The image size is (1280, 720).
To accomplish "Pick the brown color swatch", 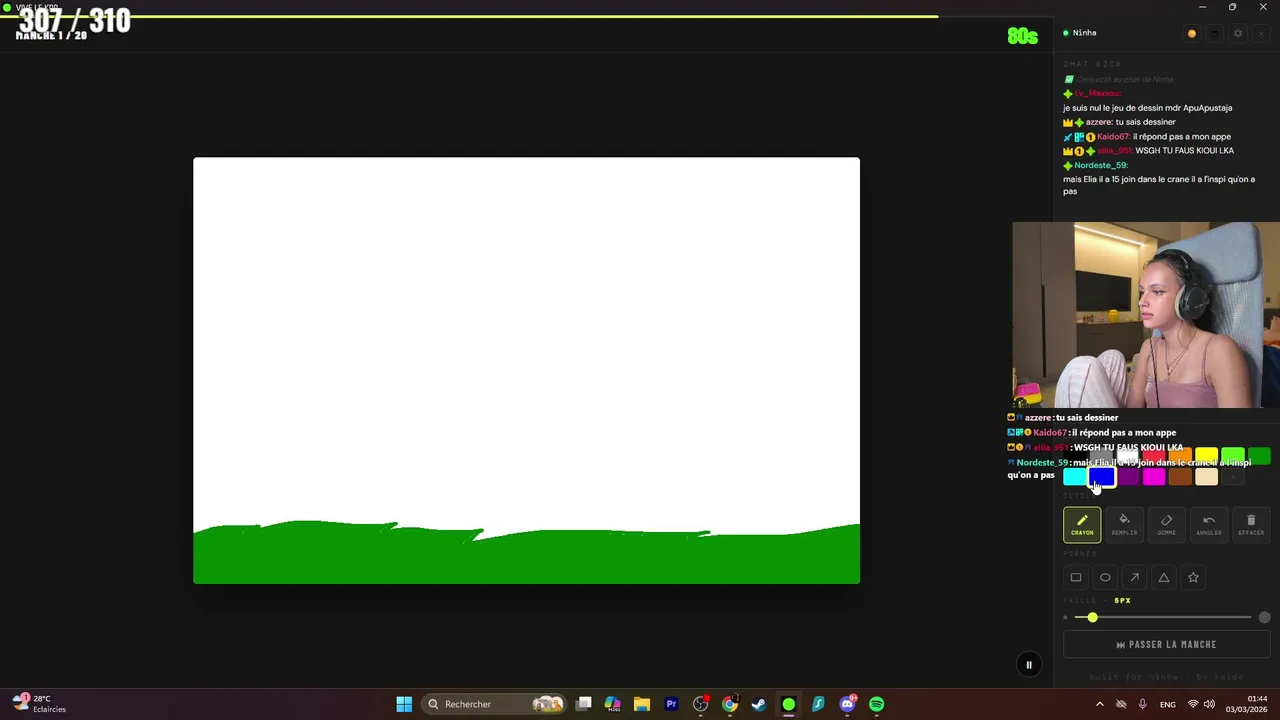I will click(x=1180, y=477).
